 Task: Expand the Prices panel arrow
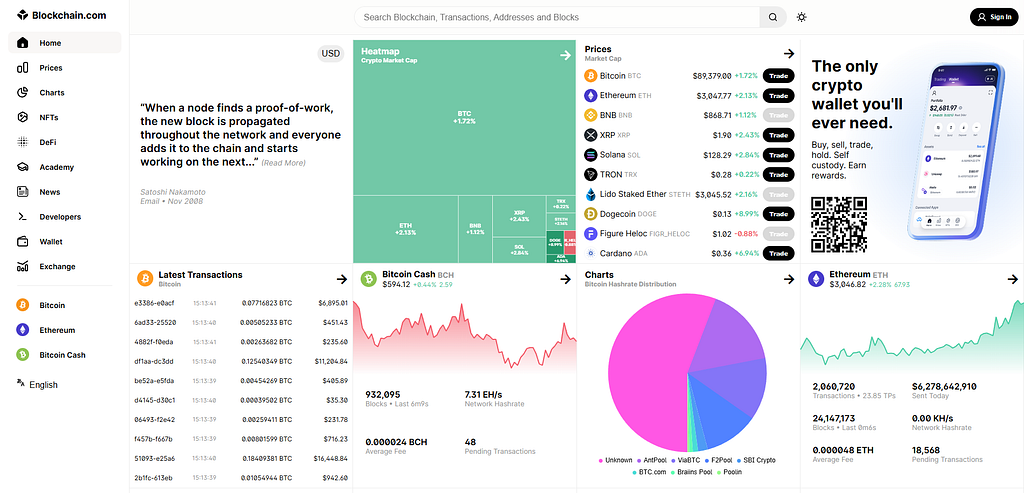[789, 54]
